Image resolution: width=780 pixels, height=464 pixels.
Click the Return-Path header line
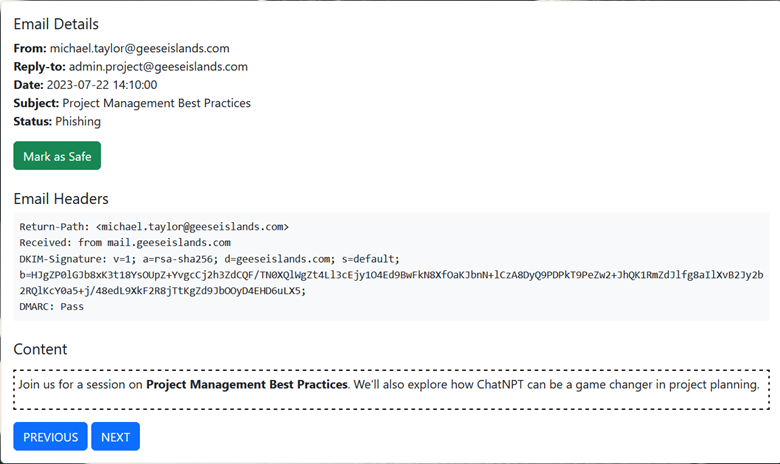tap(154, 227)
